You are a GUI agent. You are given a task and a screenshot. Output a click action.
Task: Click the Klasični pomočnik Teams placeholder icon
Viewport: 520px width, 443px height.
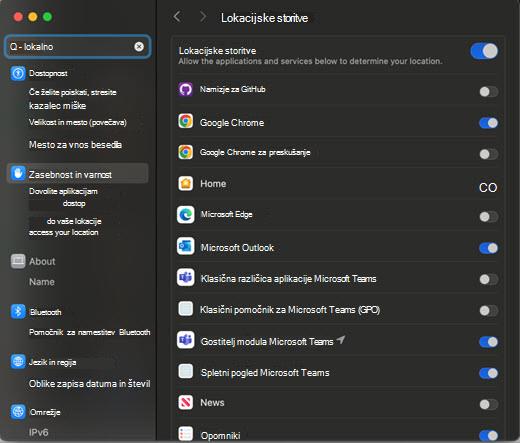(x=185, y=309)
